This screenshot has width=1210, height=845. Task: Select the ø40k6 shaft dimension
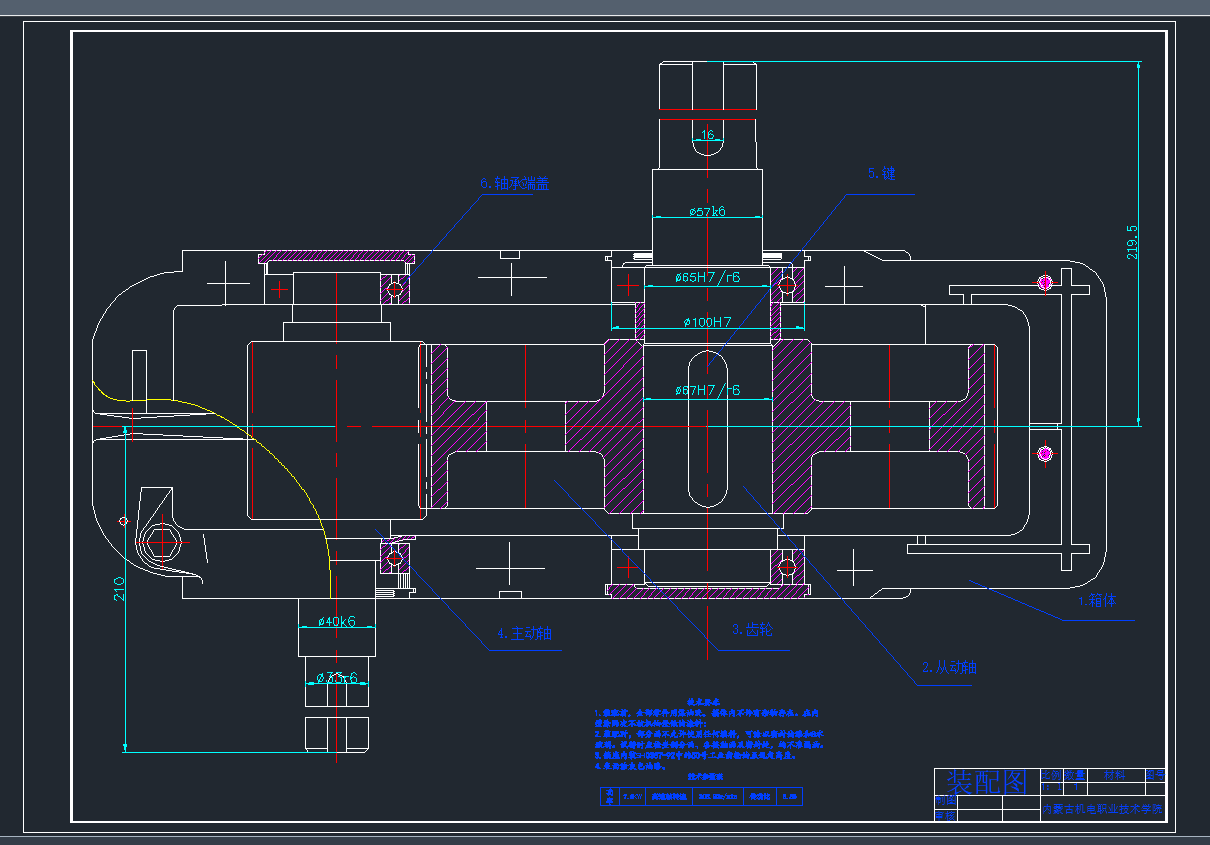click(337, 621)
